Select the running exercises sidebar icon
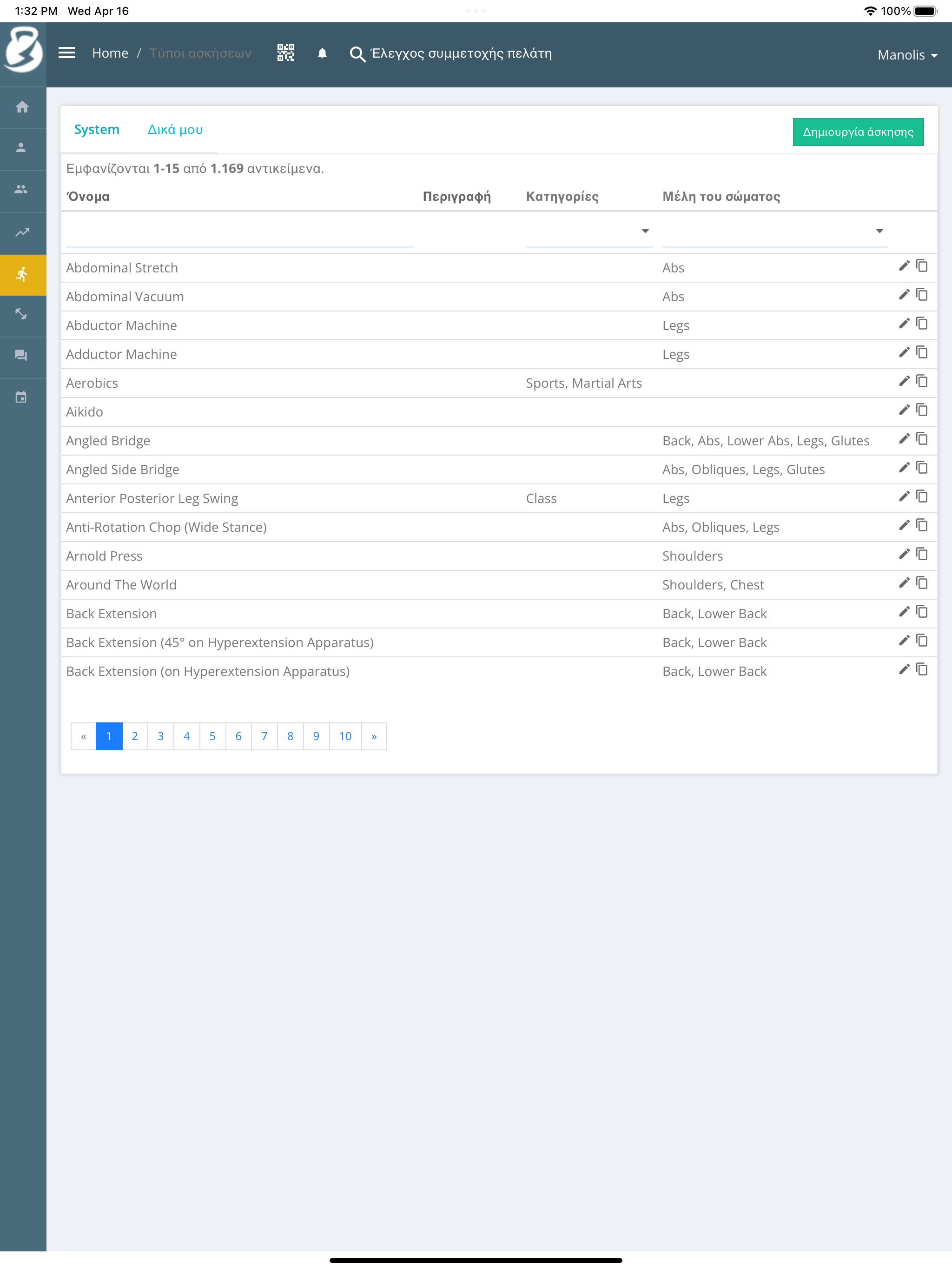The width and height of the screenshot is (952, 1270). click(x=22, y=274)
